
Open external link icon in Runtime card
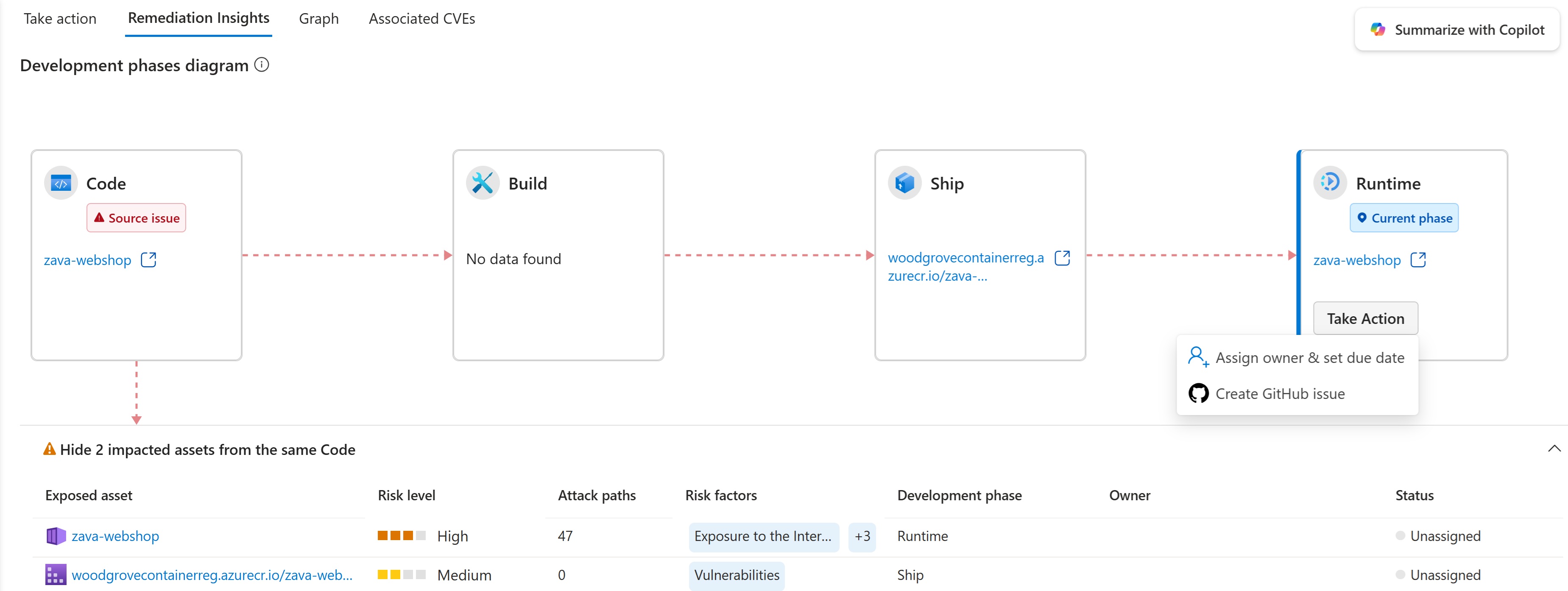pyautogui.click(x=1418, y=260)
